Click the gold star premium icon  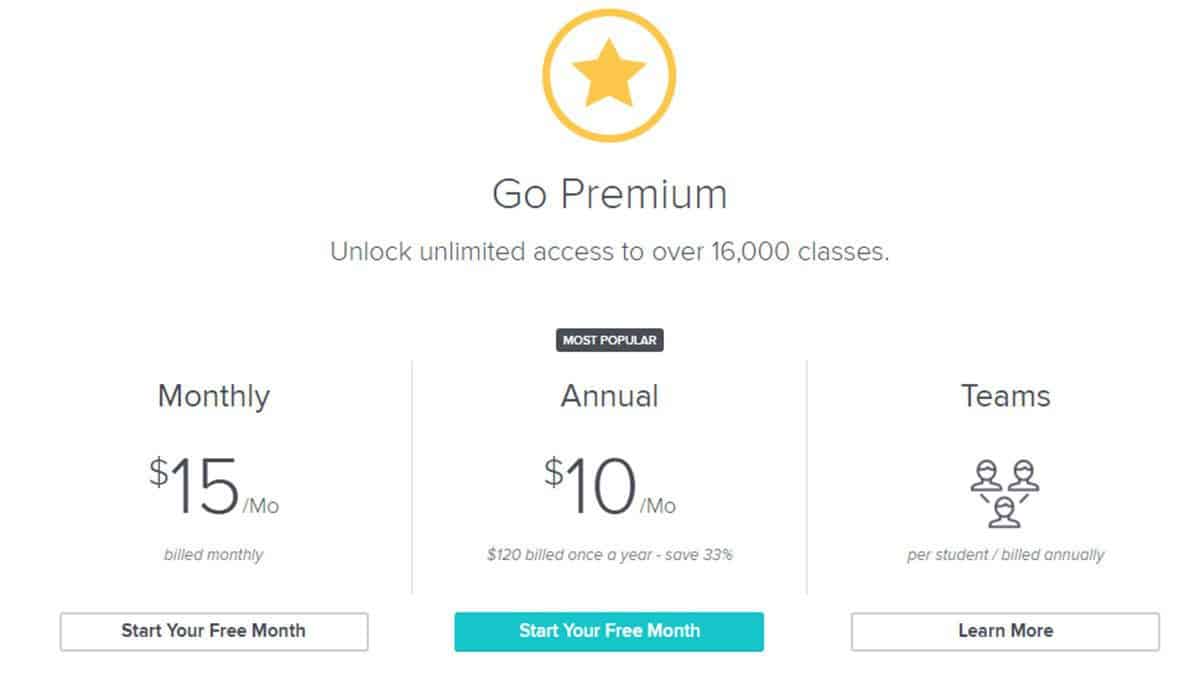608,76
